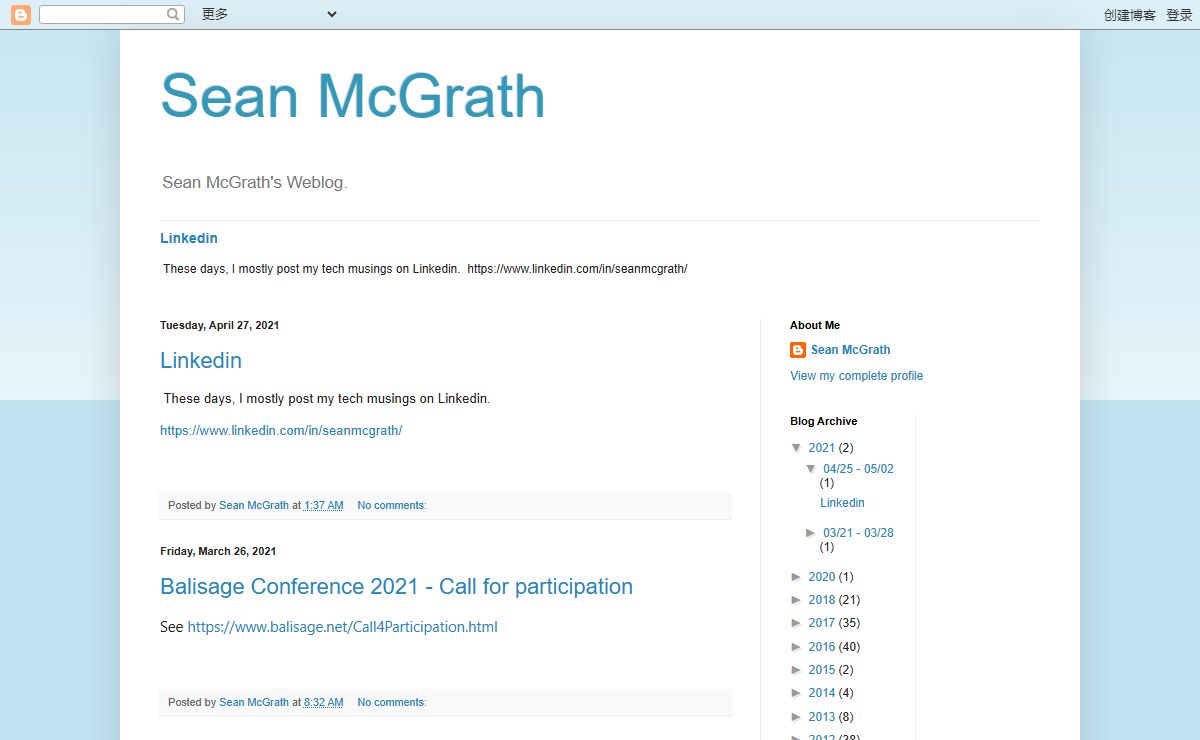Open the 2016 archive year link
This screenshot has height=740, width=1200.
(821, 647)
